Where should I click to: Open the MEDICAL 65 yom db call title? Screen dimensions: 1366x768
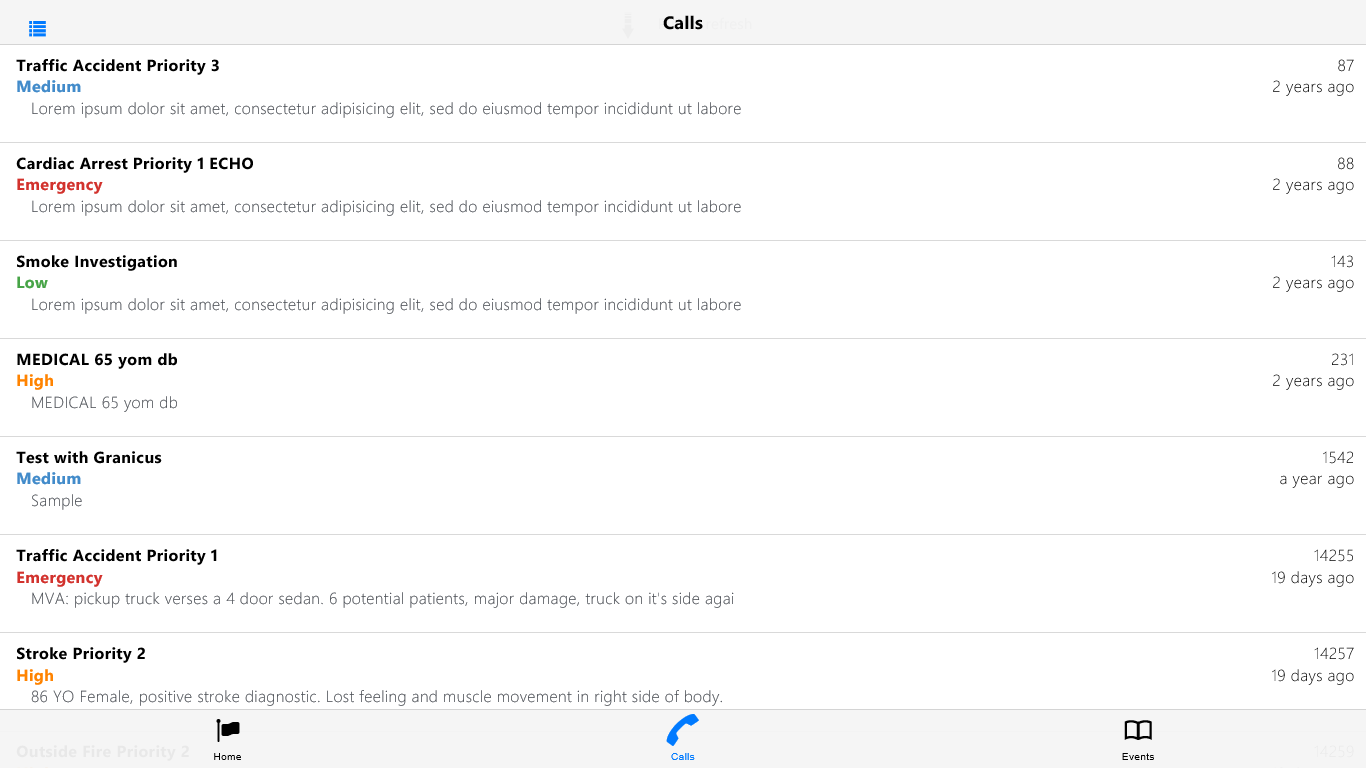97,360
